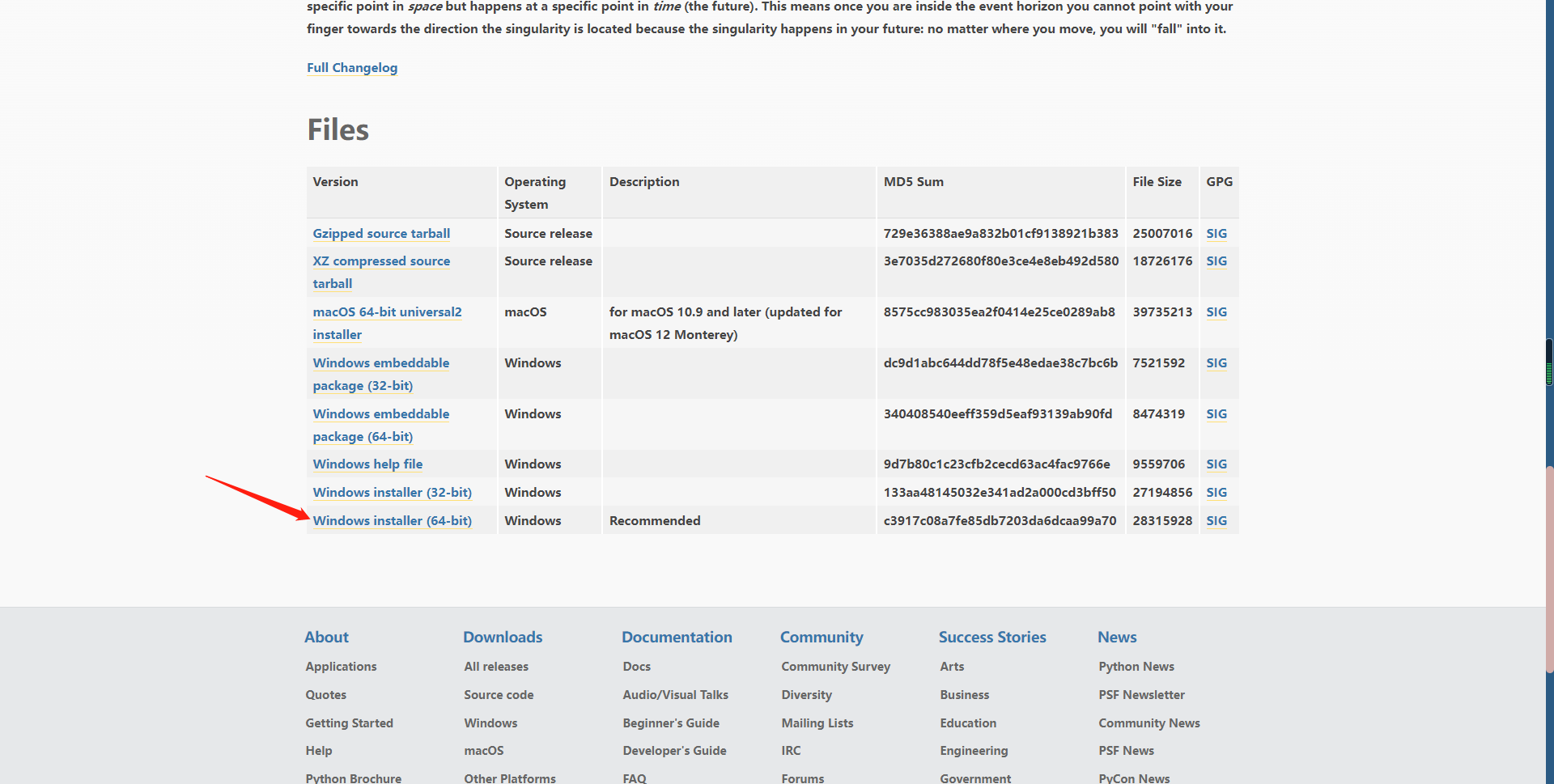Open the PSF Newsletter link
1554x784 pixels.
[1141, 695]
